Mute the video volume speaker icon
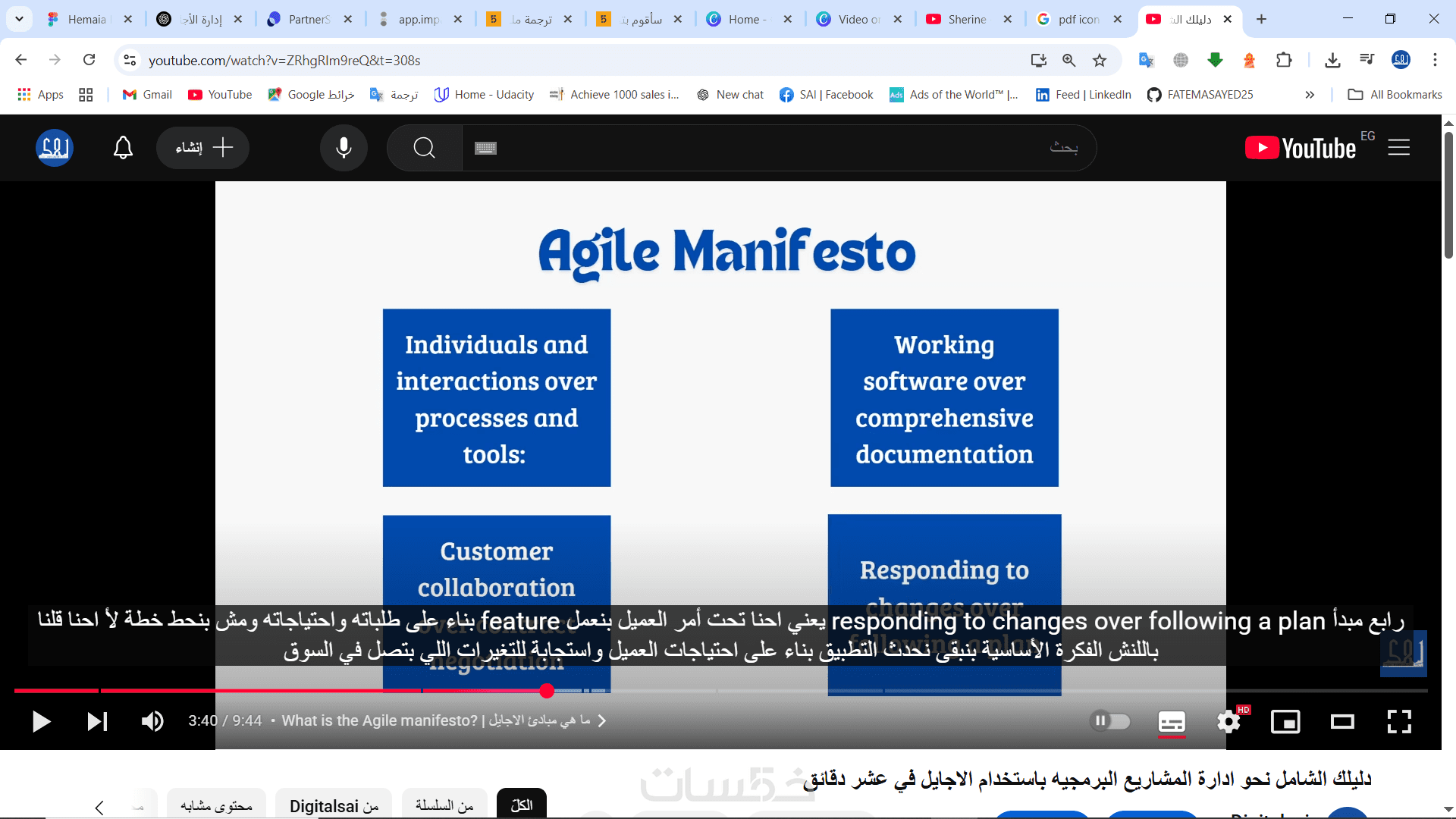1456x819 pixels. coord(152,721)
